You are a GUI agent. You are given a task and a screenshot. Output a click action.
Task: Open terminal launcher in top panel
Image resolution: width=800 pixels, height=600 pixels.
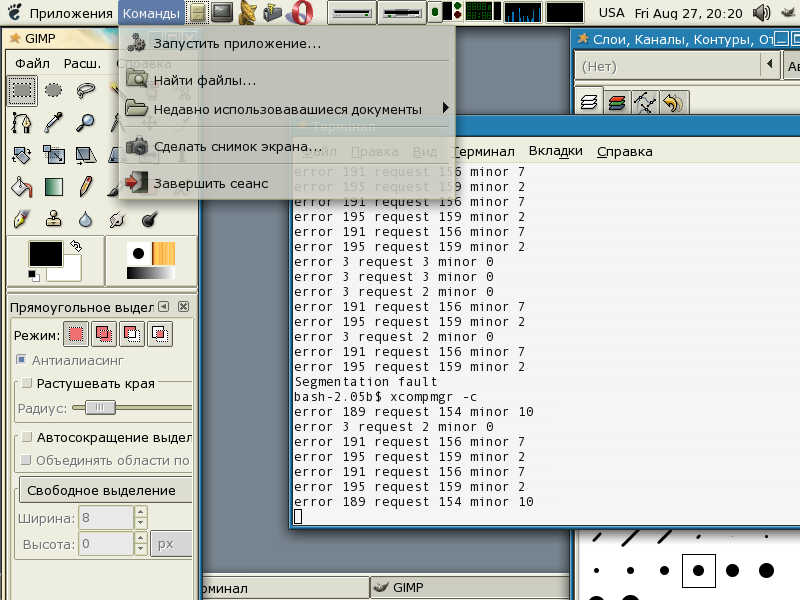coord(222,13)
